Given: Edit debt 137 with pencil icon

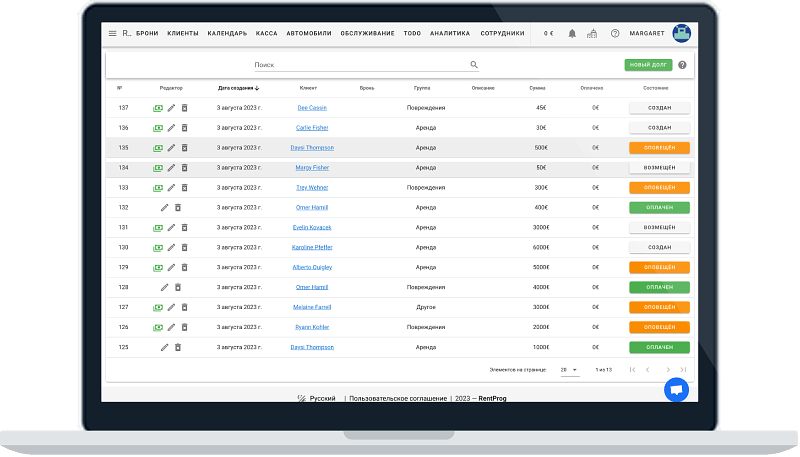Looking at the screenshot, I should (x=171, y=108).
